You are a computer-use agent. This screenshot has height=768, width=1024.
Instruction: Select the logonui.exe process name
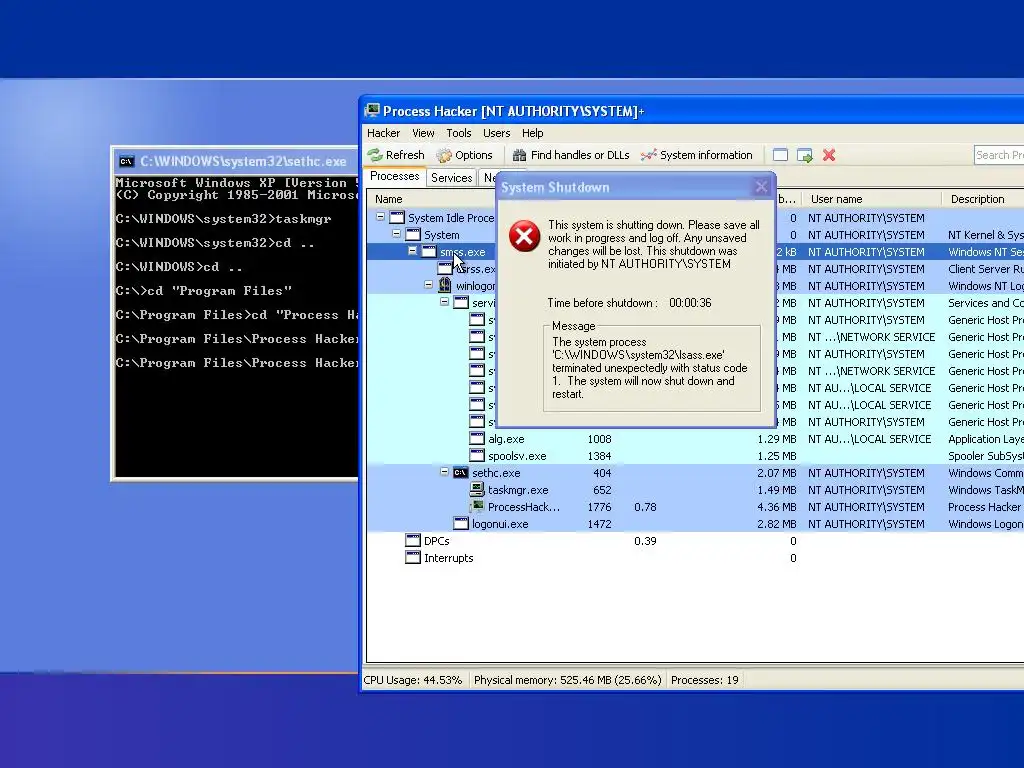(500, 524)
